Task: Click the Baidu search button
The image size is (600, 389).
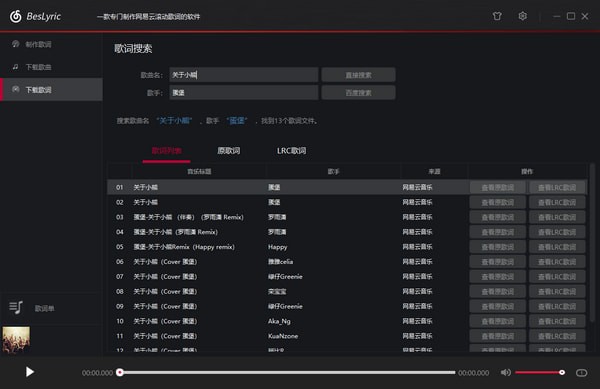Action: coord(358,93)
